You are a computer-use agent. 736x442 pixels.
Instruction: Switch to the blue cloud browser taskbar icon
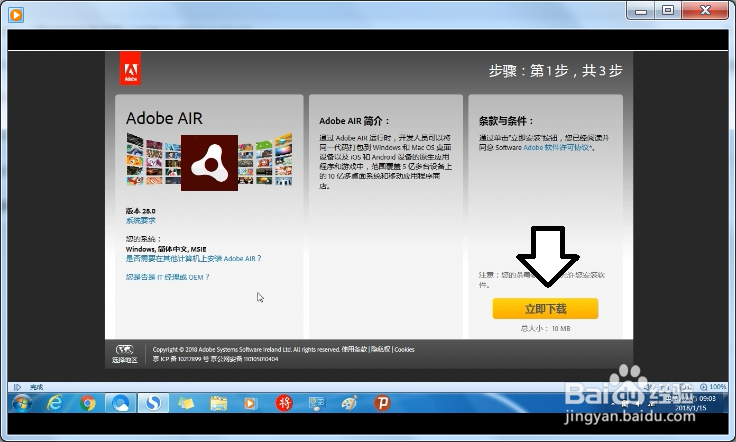[121, 403]
